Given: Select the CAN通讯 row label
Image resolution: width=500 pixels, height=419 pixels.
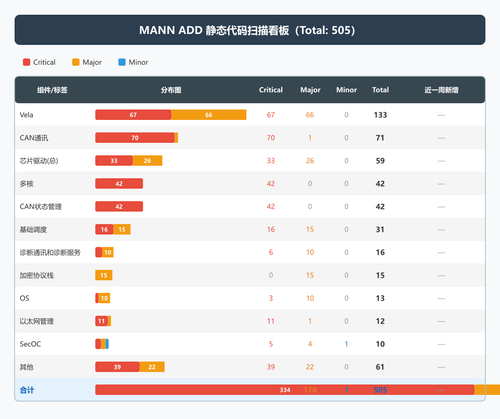Looking at the screenshot, I should click(34, 138).
